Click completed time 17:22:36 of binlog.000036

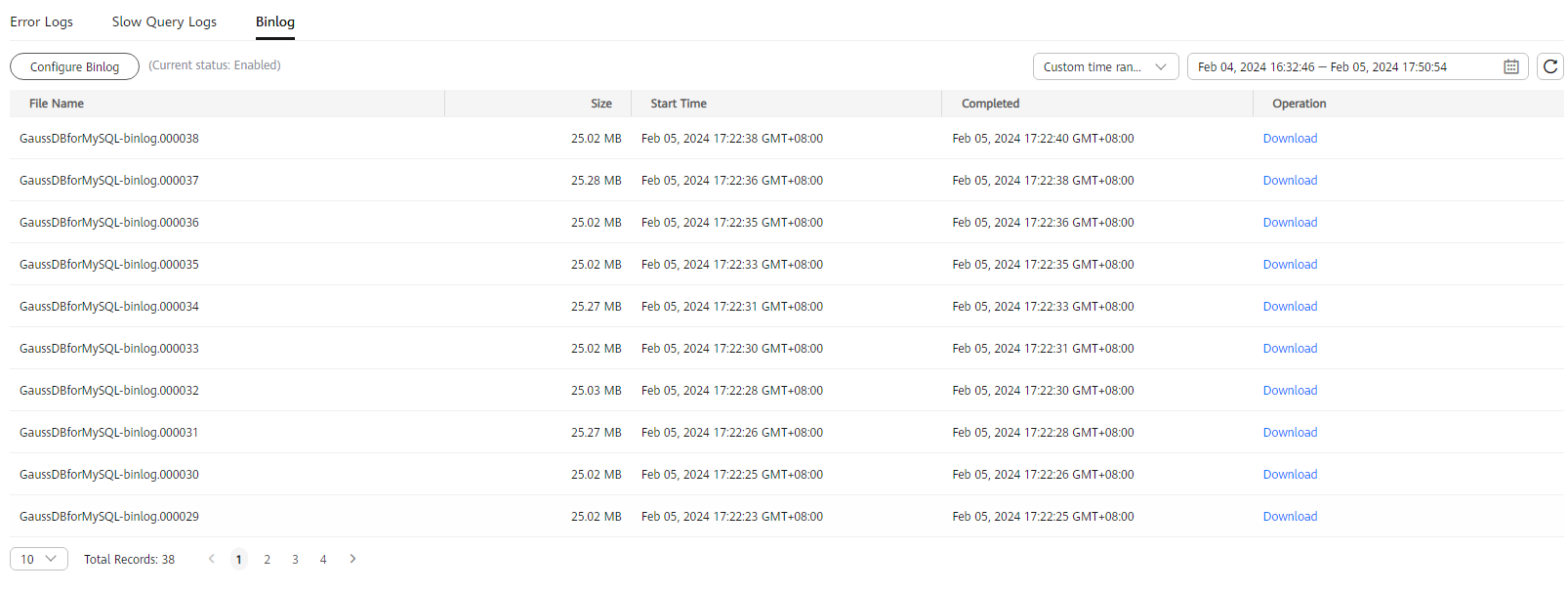click(x=1043, y=223)
